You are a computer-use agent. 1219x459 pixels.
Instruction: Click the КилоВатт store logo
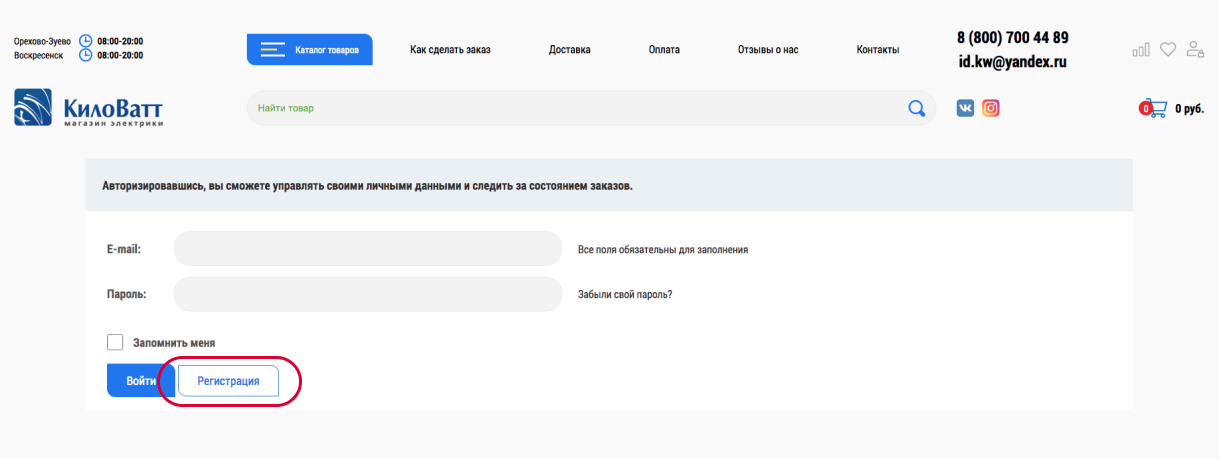[x=89, y=108]
